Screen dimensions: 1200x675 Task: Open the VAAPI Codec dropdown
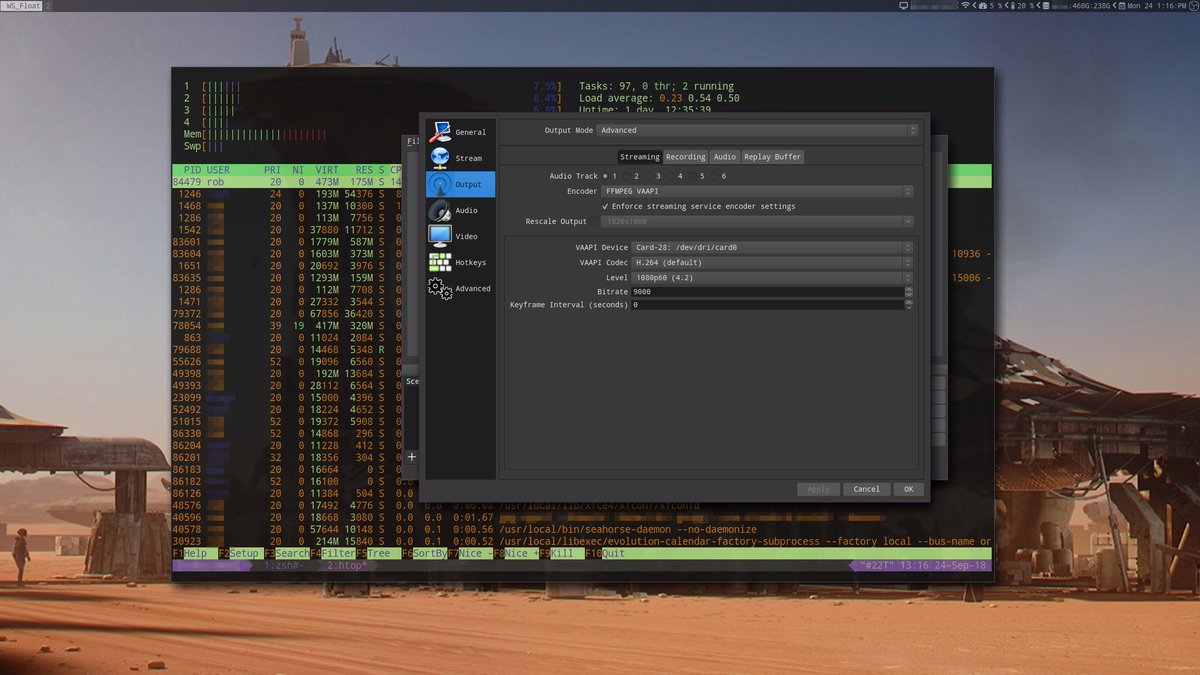pos(772,262)
